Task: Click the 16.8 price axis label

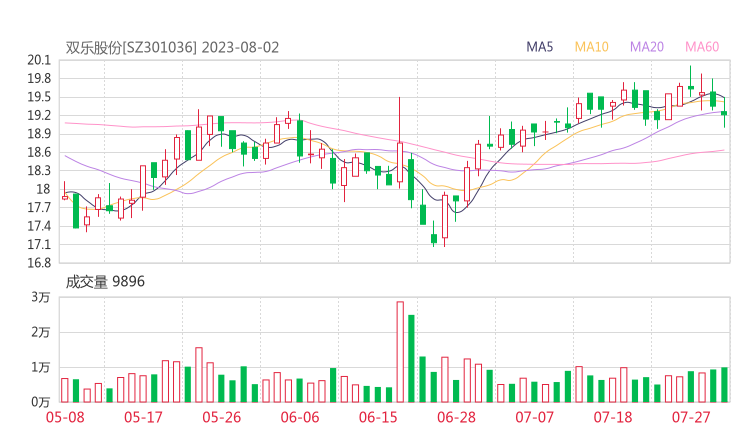Action: (39, 263)
